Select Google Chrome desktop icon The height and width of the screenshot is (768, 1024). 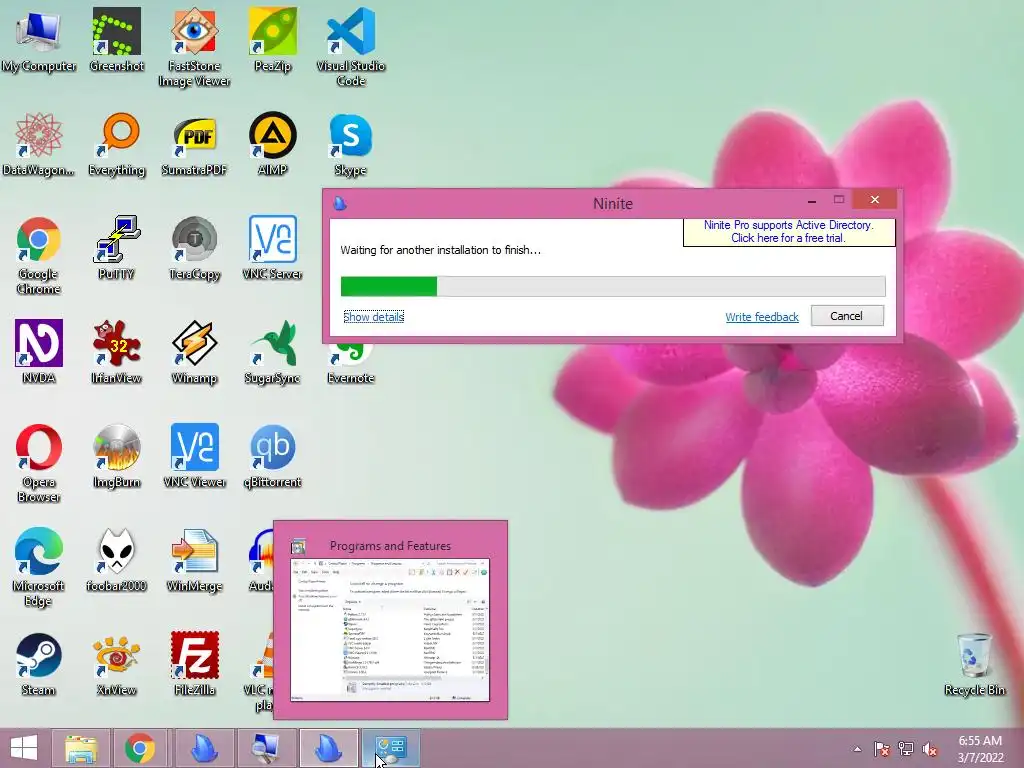click(x=39, y=255)
